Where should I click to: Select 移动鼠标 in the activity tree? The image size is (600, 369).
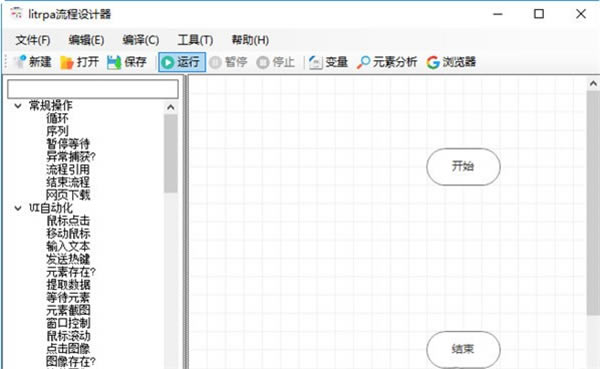pos(68,233)
